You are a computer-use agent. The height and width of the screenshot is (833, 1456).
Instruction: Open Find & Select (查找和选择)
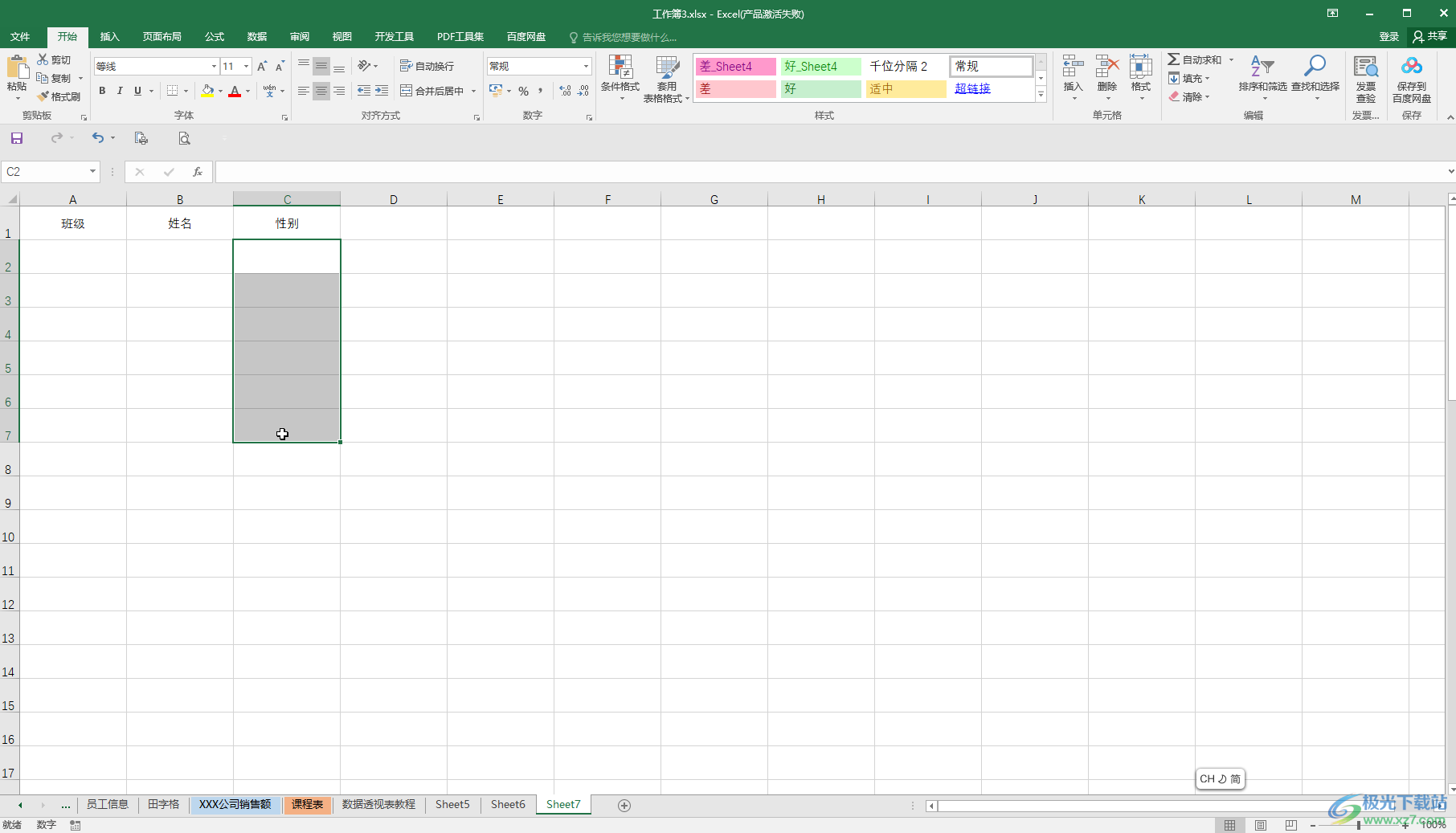pyautogui.click(x=1315, y=77)
